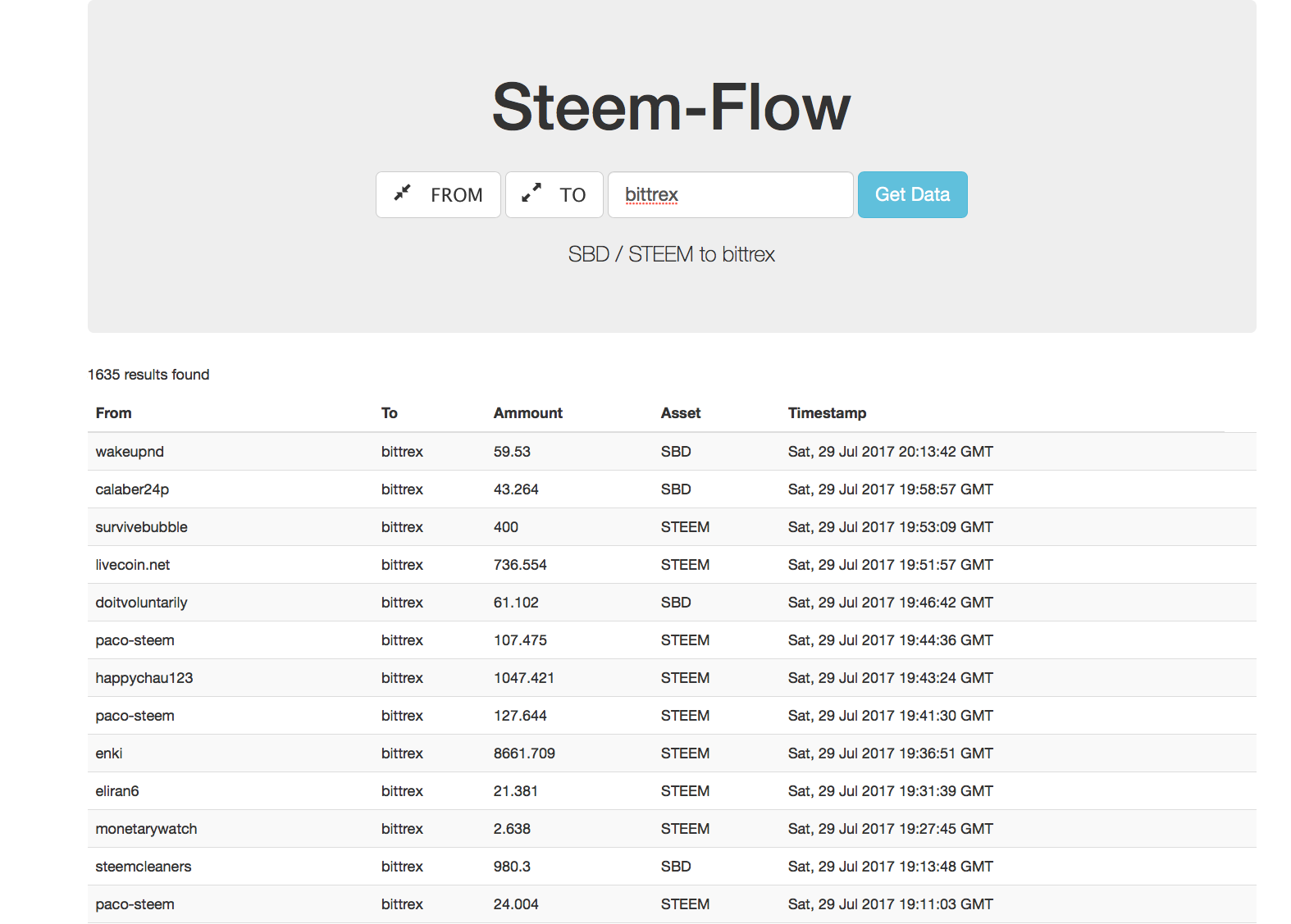This screenshot has width=1291, height=924.
Task: Click the To column header
Action: coord(389,413)
